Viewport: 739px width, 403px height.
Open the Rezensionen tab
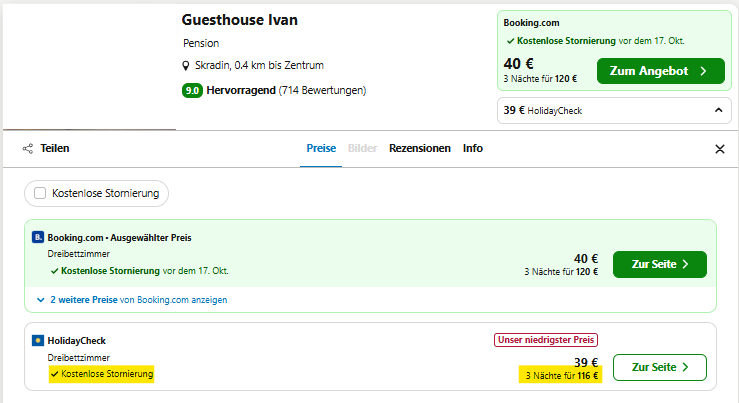point(420,148)
